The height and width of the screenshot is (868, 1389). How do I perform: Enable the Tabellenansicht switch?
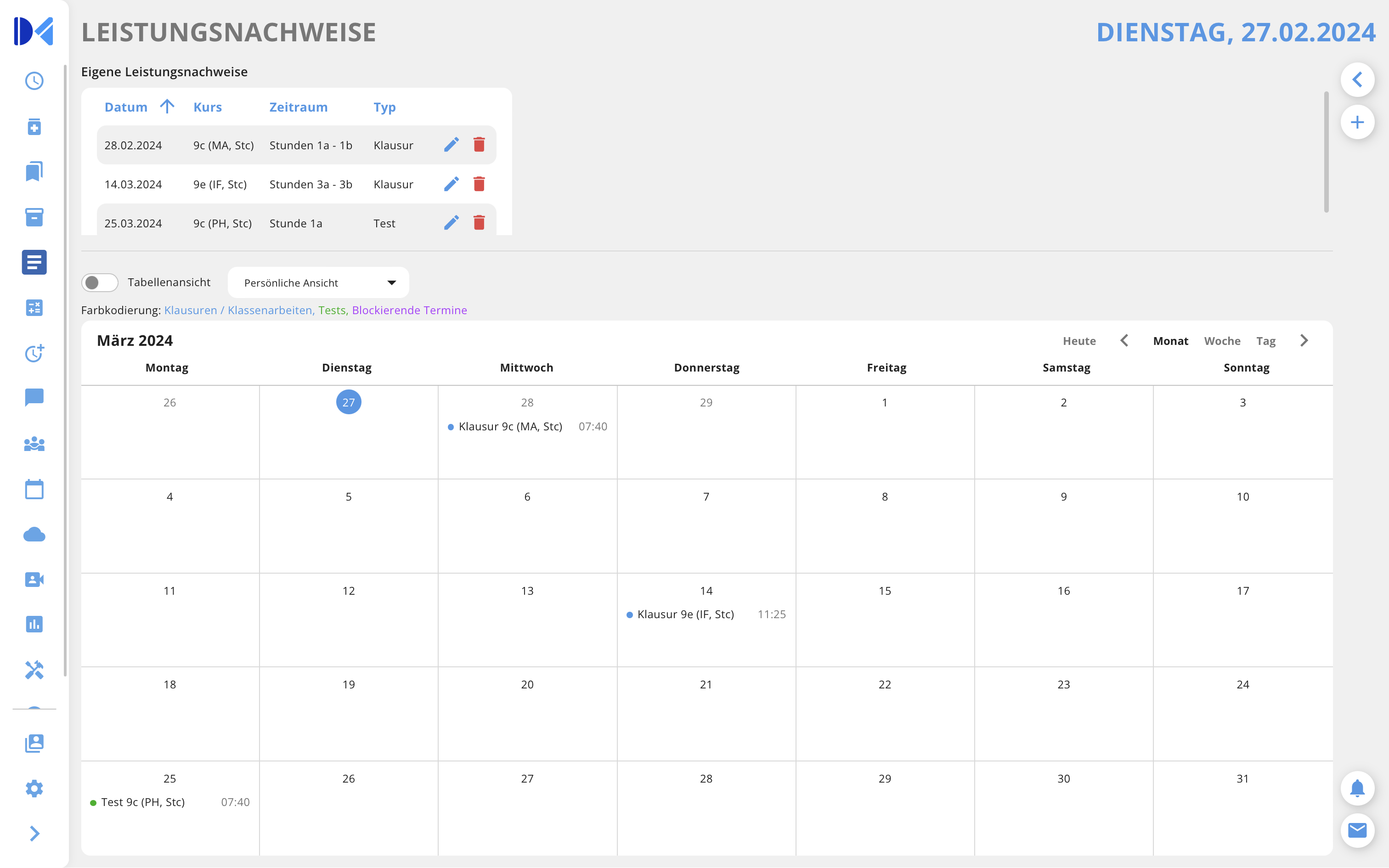pyautogui.click(x=100, y=282)
